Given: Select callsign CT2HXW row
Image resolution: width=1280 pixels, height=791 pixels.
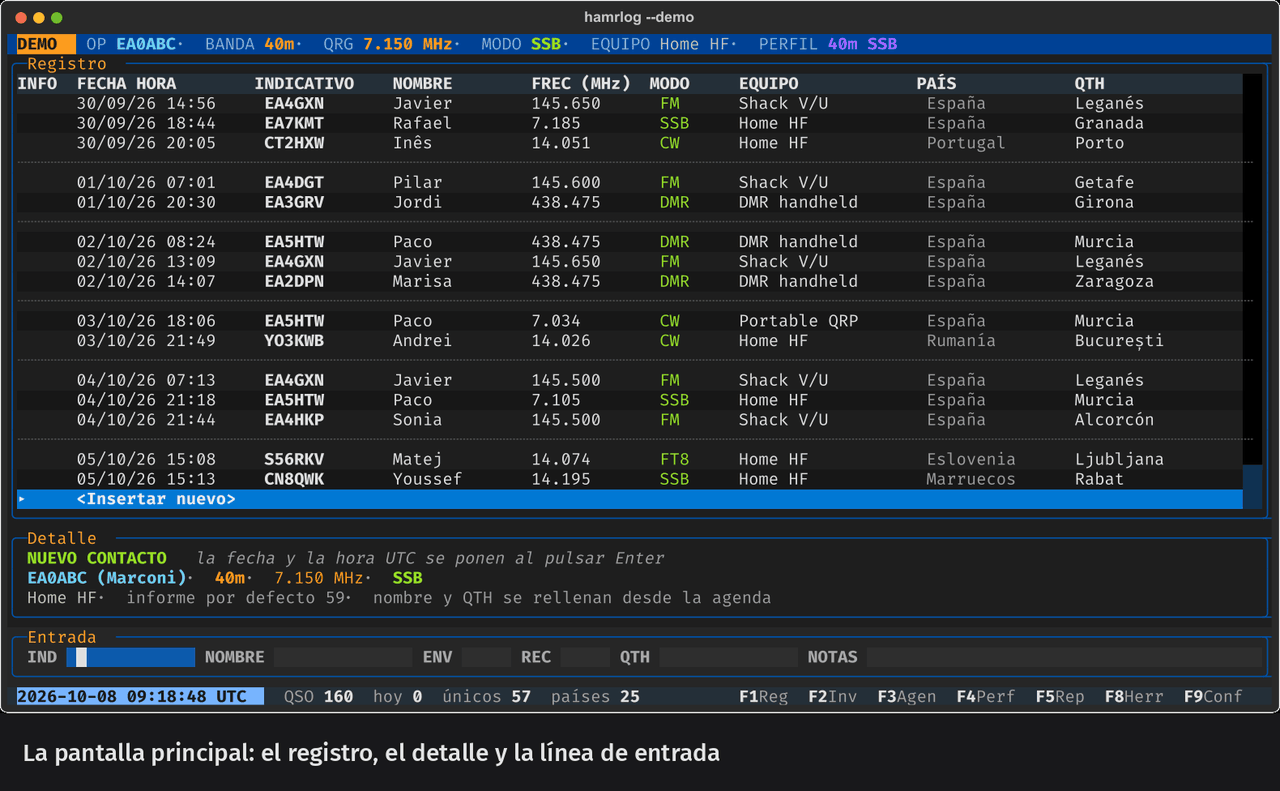Looking at the screenshot, I should pyautogui.click(x=630, y=143).
